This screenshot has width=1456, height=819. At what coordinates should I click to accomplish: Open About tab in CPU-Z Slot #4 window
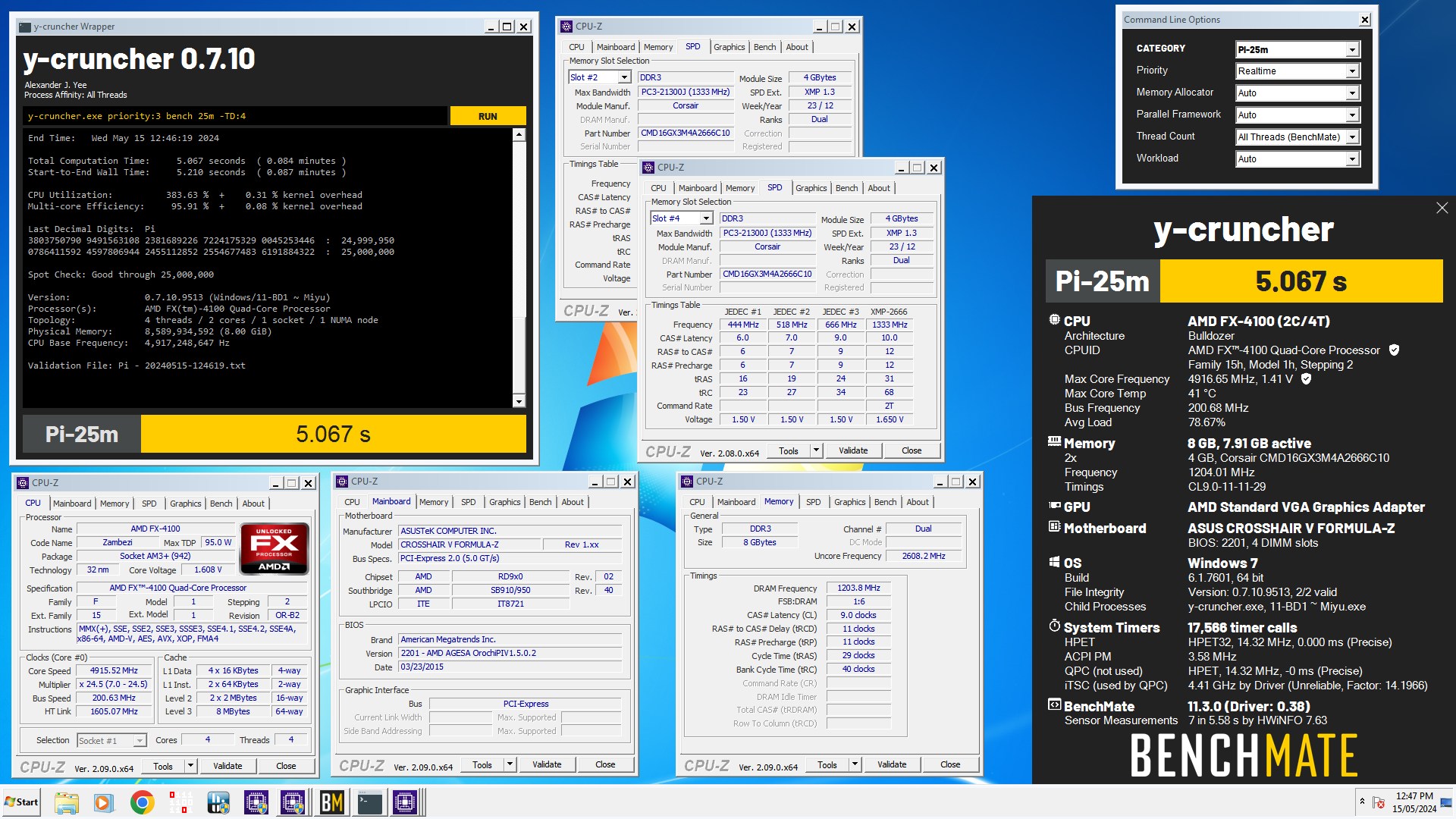coord(879,188)
